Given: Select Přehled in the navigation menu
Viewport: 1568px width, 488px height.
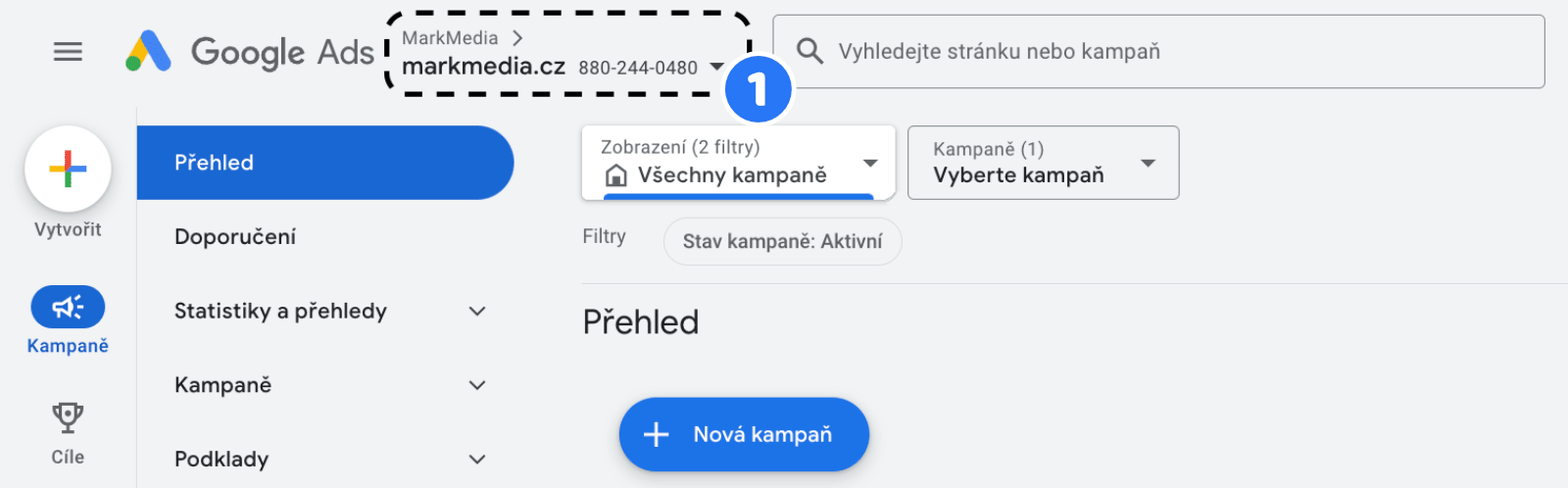Looking at the screenshot, I should pos(323,163).
